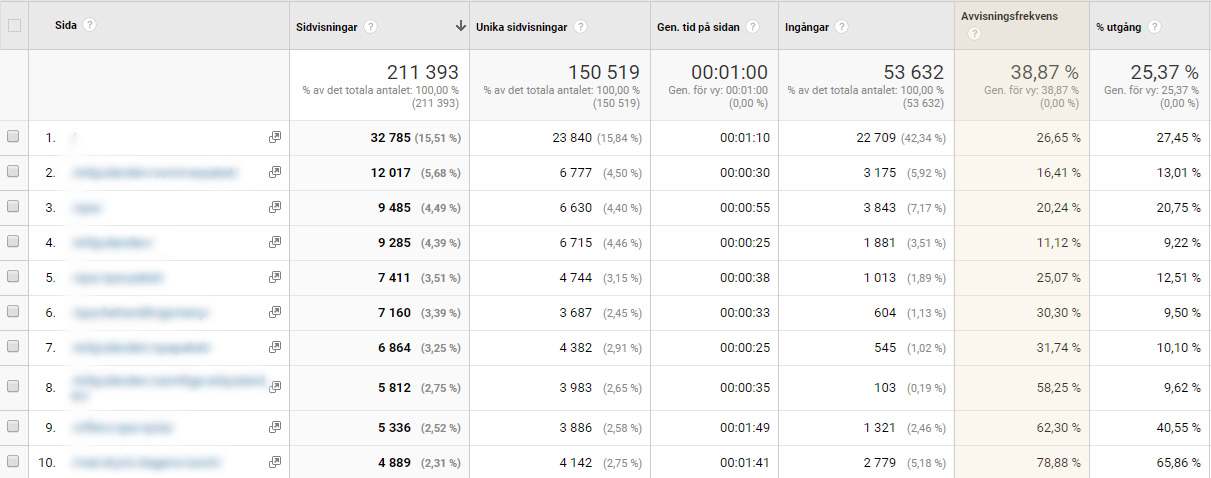This screenshot has width=1211, height=478.
Task: Click help icon next to Sida header
Action: coord(90,25)
